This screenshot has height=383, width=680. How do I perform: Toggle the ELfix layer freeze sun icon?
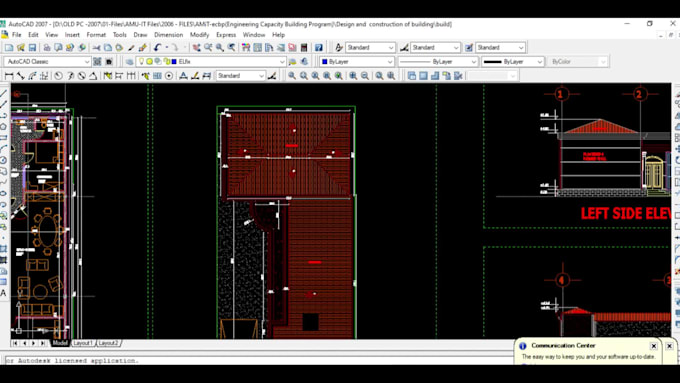click(149, 62)
